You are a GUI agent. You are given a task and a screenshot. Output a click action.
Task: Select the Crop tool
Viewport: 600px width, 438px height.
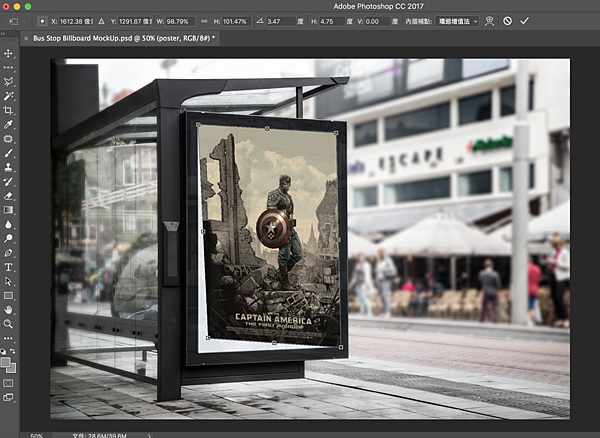click(9, 110)
